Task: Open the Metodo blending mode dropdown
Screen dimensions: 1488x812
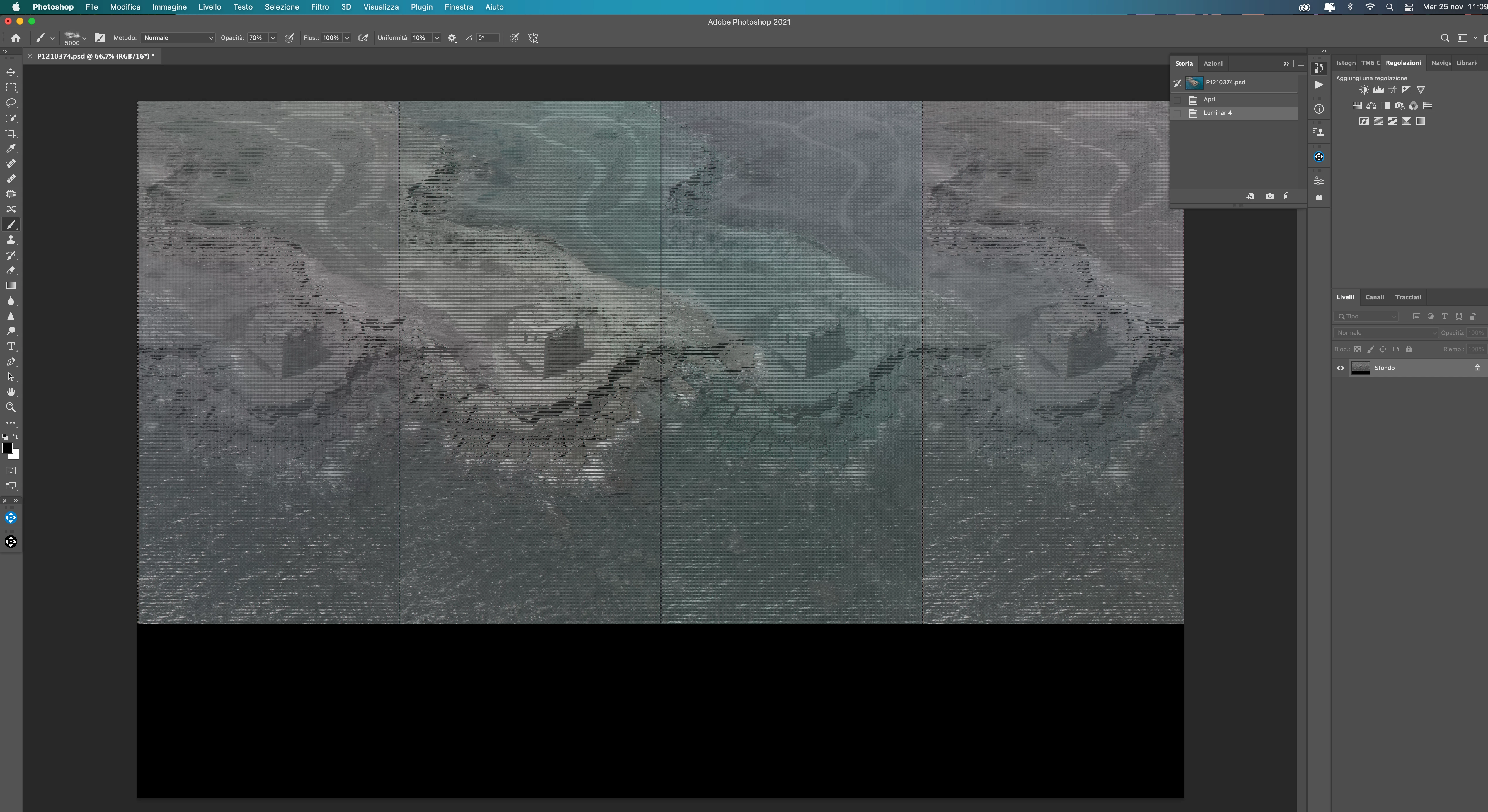Action: (x=178, y=38)
